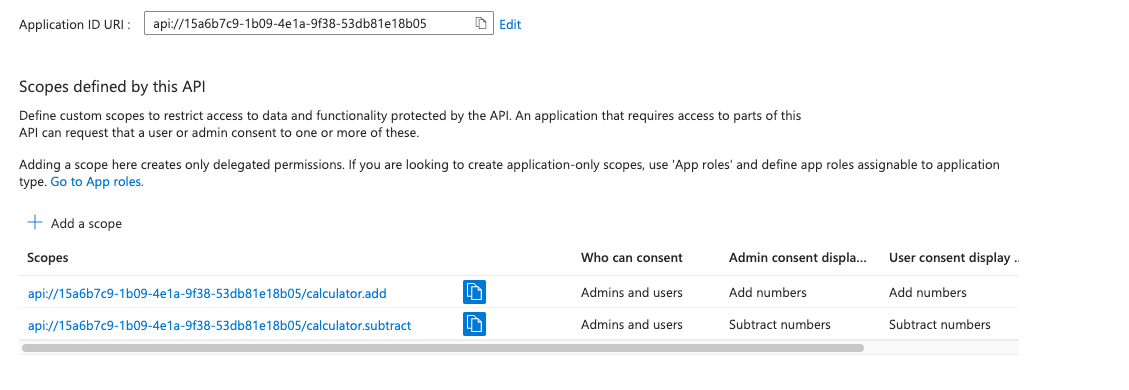Click the Admin consent display column header

798,258
